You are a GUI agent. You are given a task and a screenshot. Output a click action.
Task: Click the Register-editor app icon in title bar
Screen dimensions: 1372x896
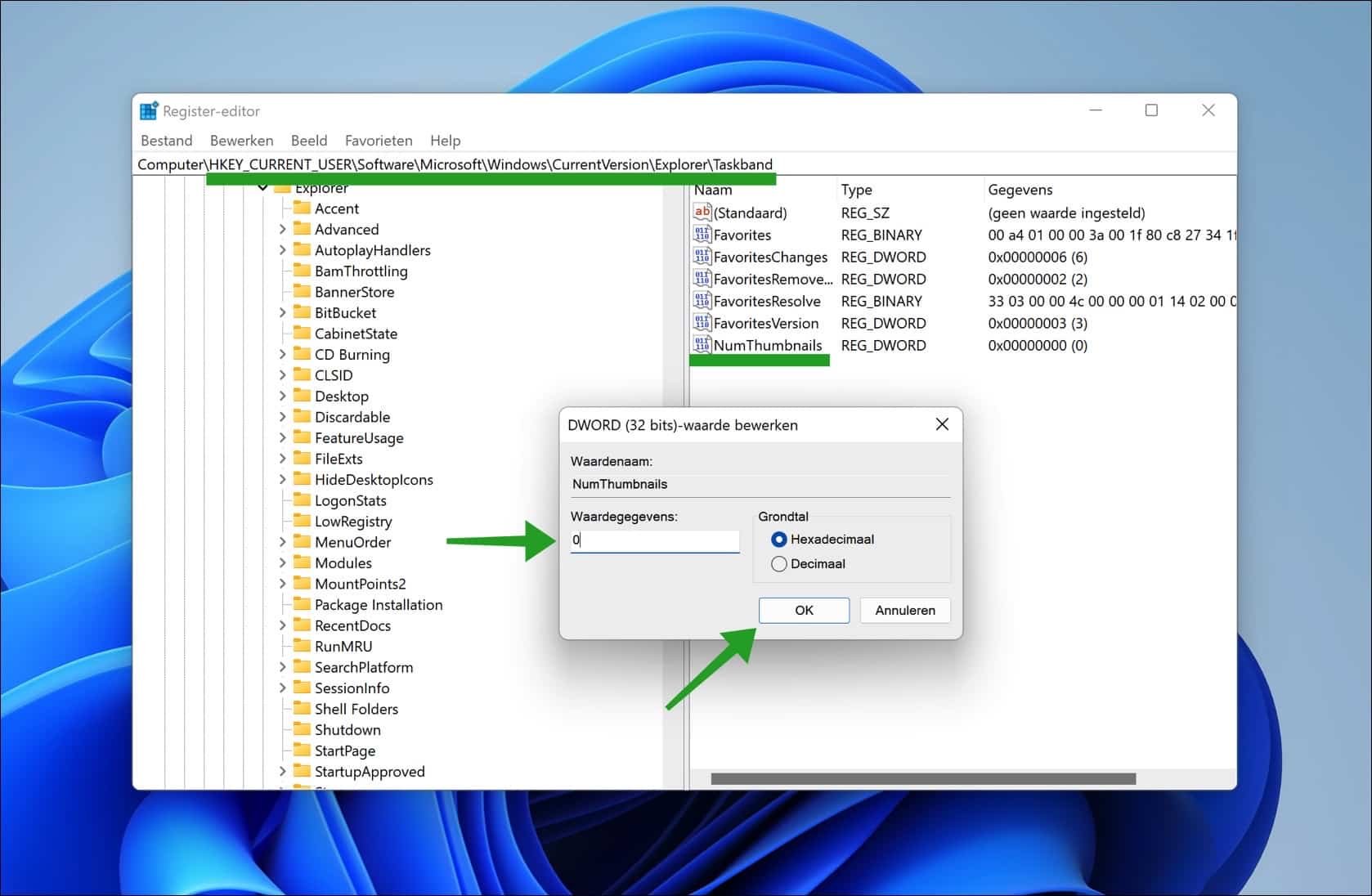pos(148,111)
